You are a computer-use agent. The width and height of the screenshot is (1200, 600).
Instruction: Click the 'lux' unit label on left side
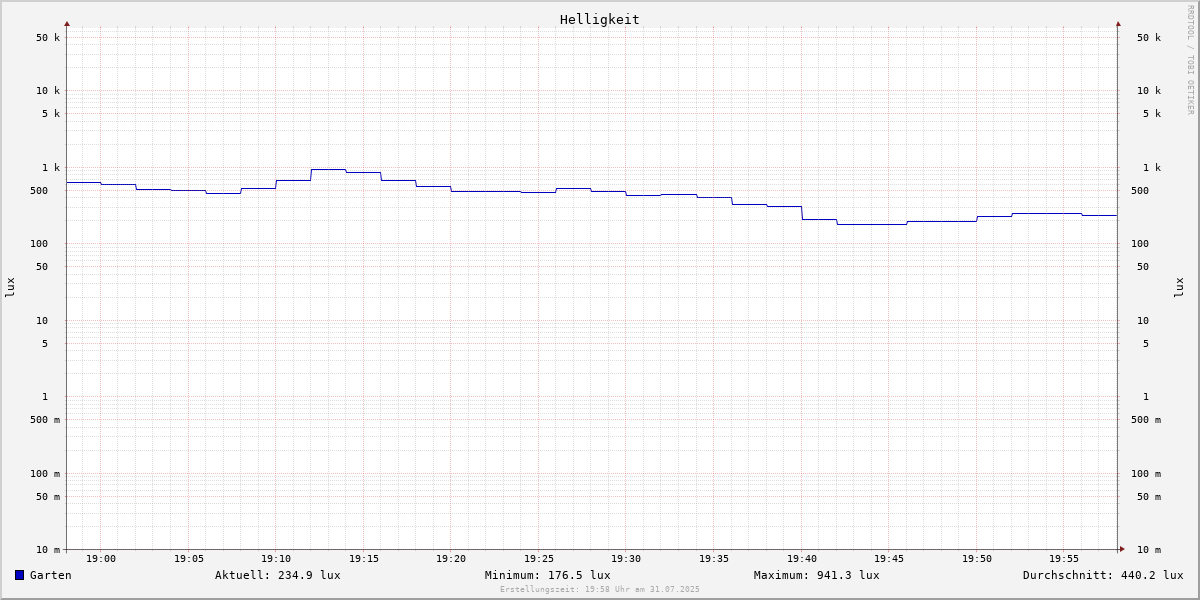click(10, 287)
